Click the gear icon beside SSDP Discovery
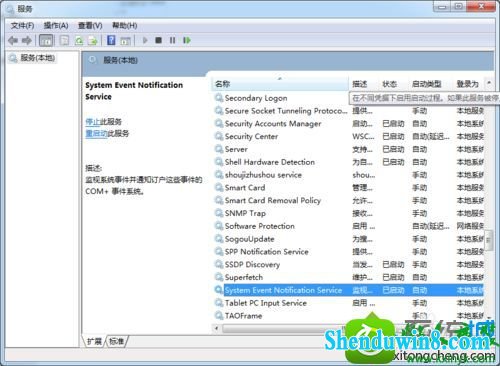The image size is (500, 366). pyautogui.click(x=219, y=265)
